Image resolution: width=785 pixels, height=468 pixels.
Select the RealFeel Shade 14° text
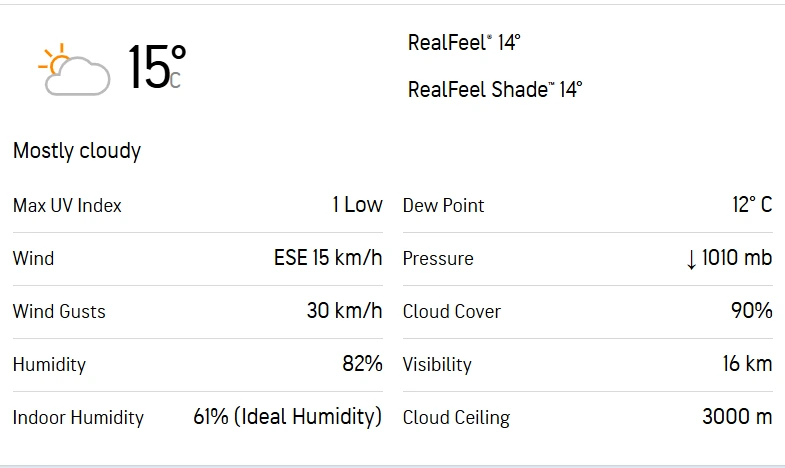coord(494,90)
